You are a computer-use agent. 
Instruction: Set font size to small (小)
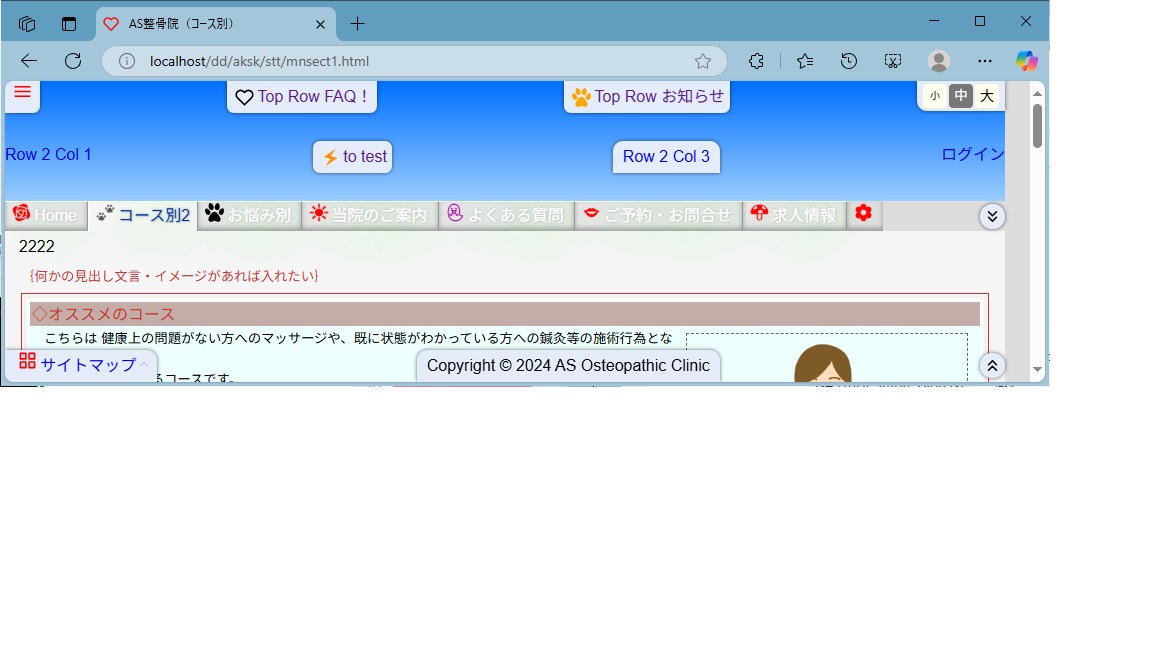point(934,96)
